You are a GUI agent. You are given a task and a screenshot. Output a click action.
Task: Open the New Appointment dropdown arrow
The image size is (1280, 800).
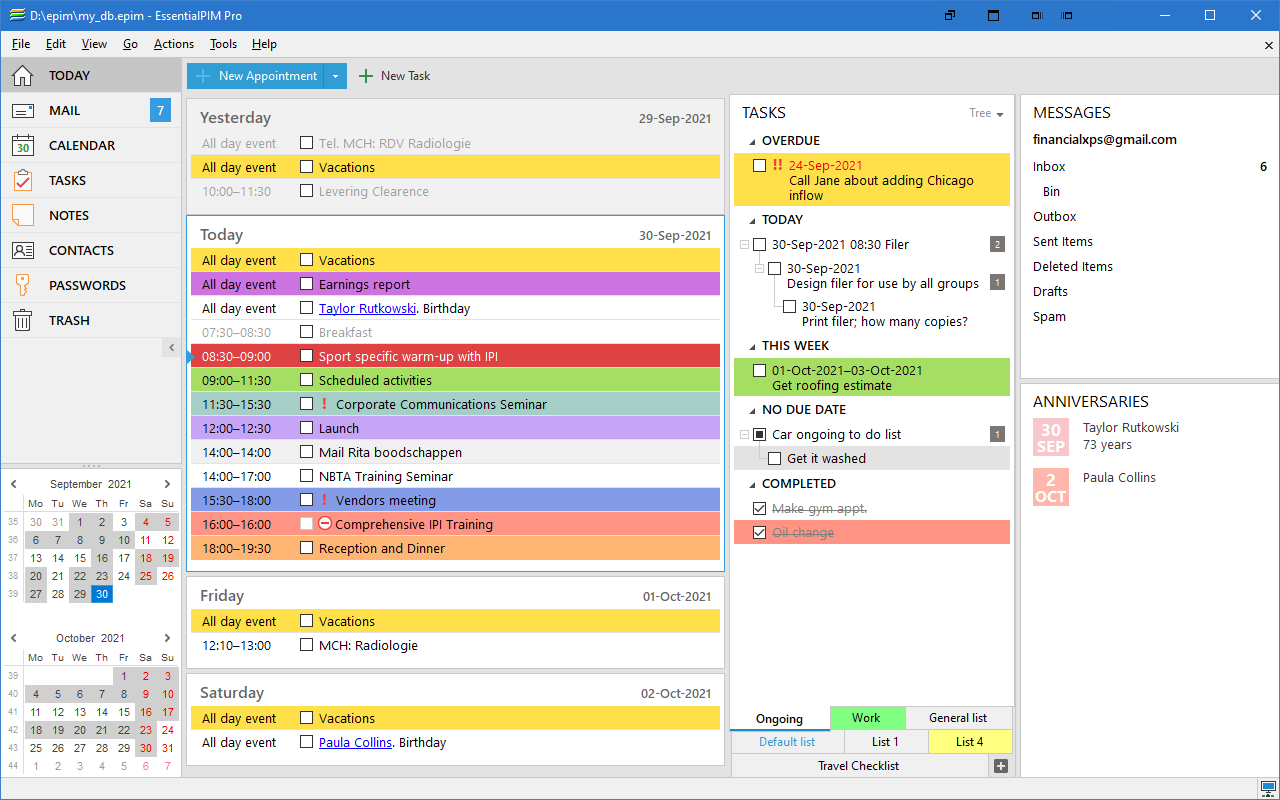(336, 75)
